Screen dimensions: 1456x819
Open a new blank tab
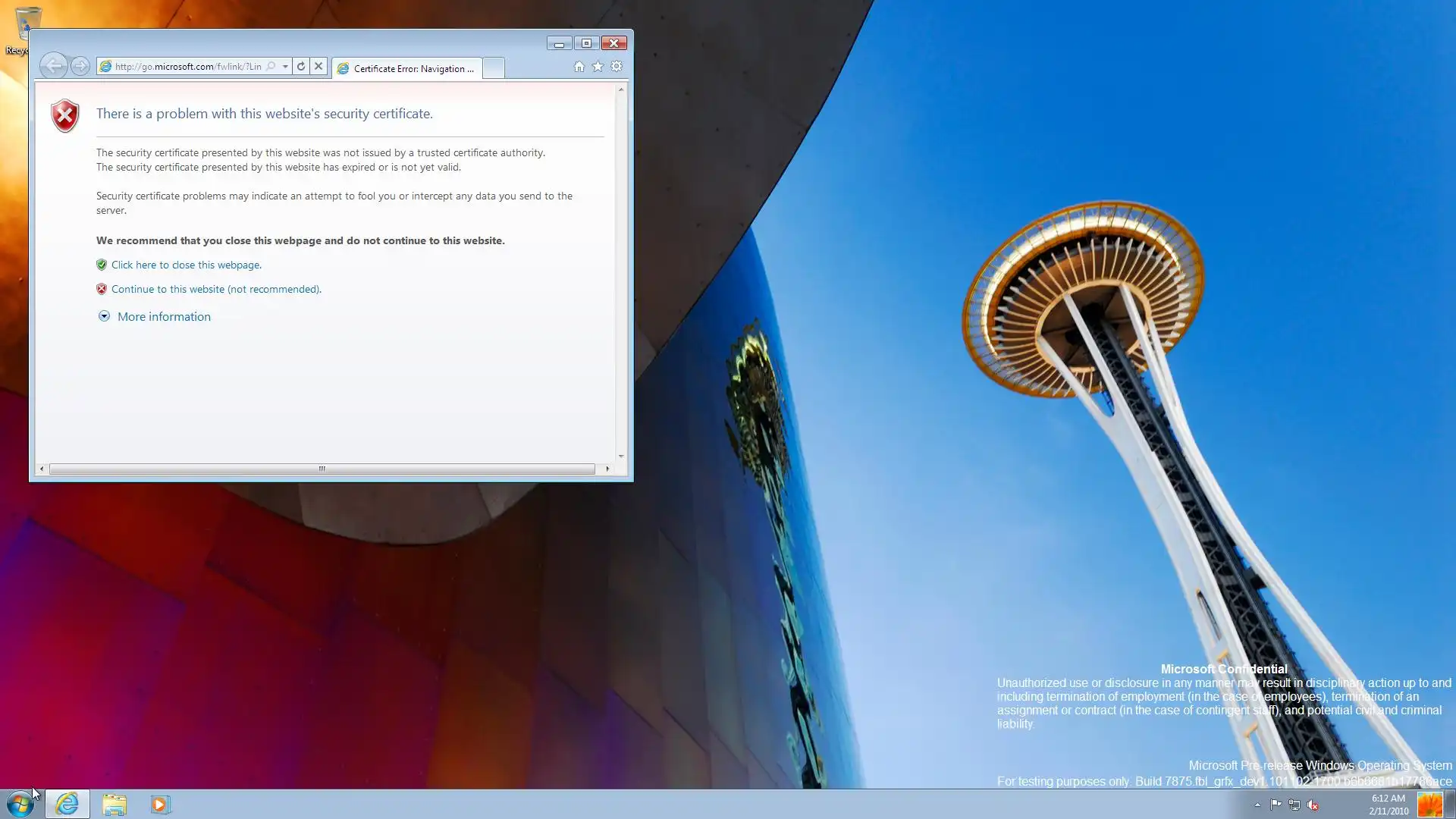tap(493, 68)
